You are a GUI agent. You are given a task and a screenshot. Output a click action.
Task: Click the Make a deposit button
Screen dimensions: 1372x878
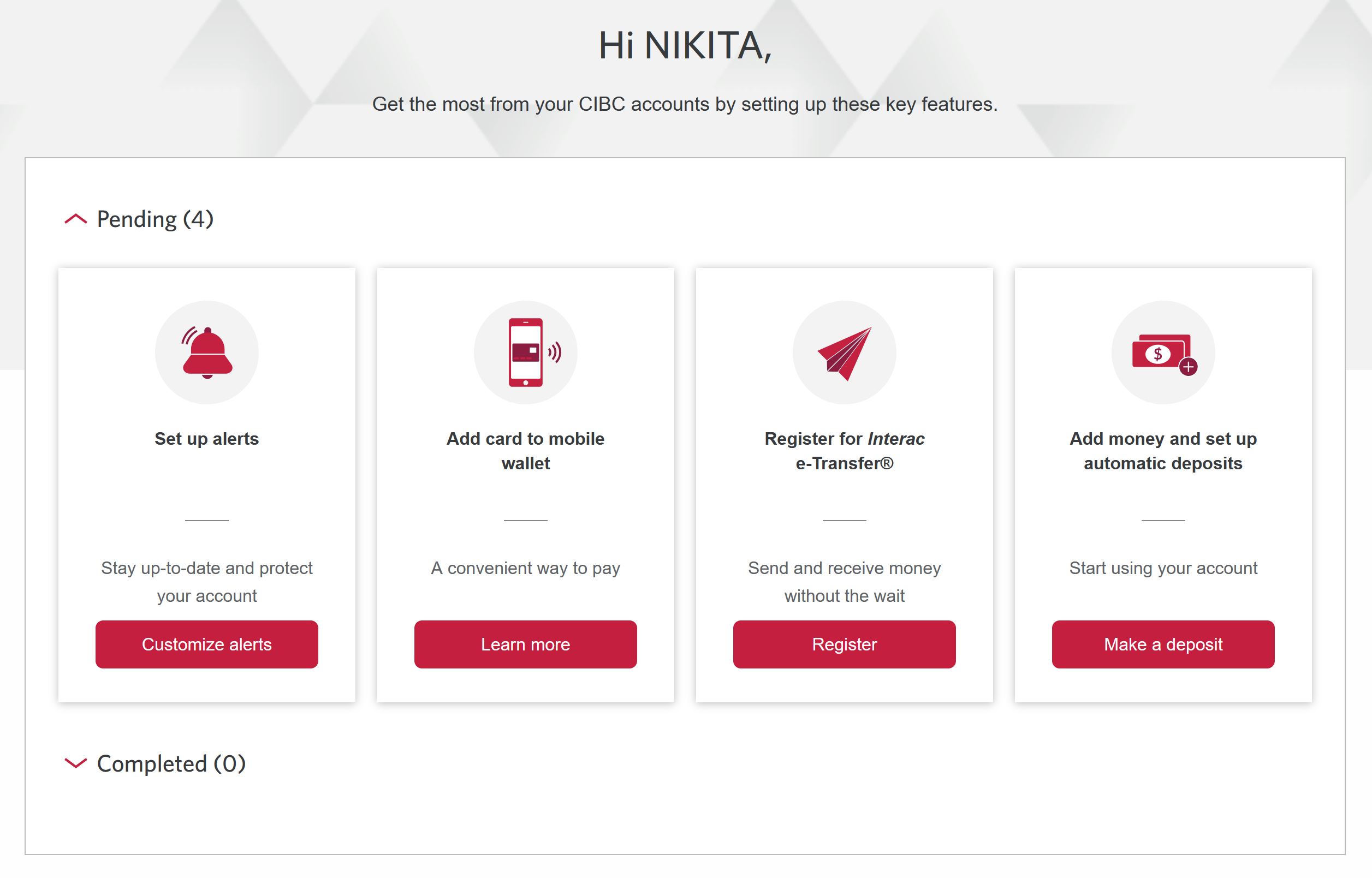(x=1163, y=644)
